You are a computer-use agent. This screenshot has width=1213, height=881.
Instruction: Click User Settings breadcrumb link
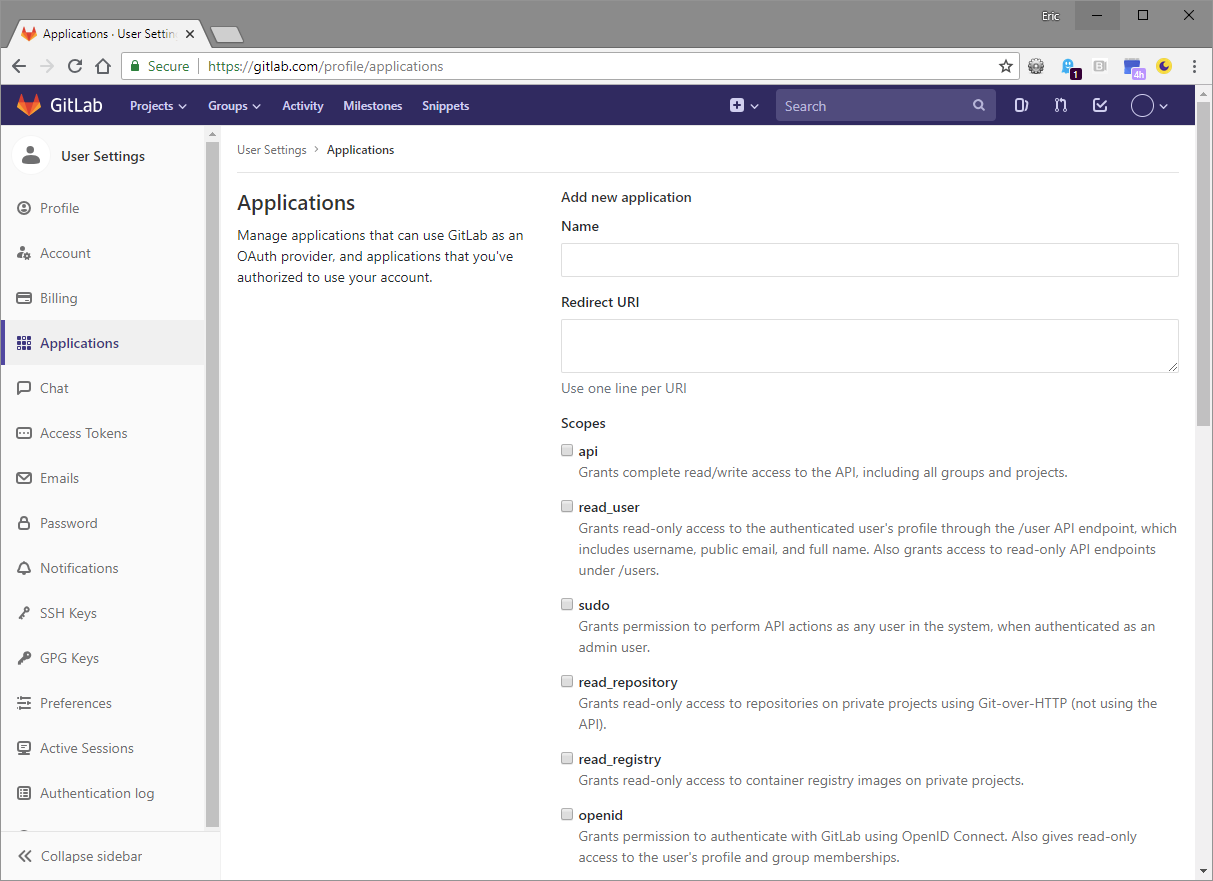271,150
